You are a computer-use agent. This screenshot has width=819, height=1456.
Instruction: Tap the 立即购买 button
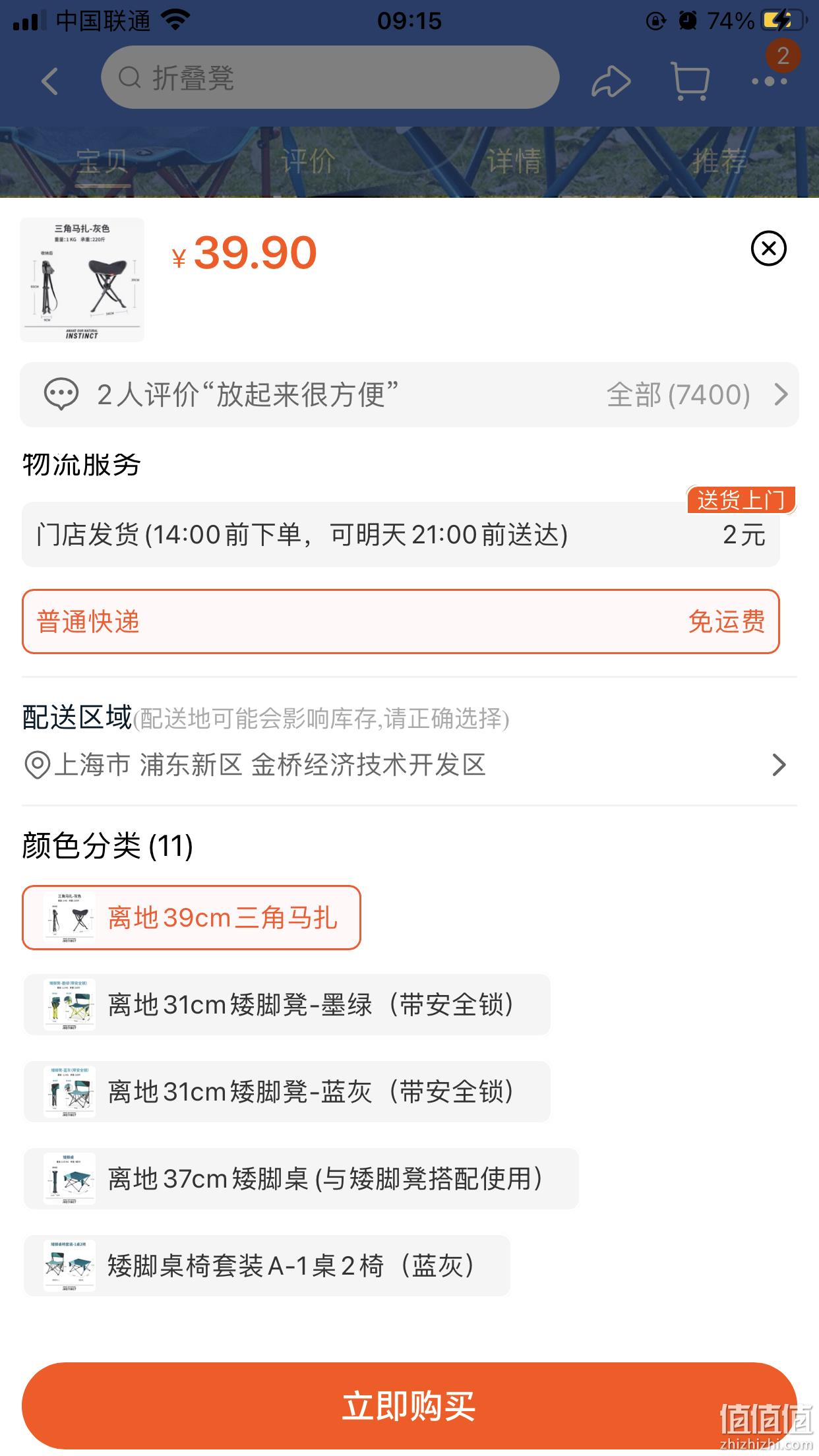409,1406
